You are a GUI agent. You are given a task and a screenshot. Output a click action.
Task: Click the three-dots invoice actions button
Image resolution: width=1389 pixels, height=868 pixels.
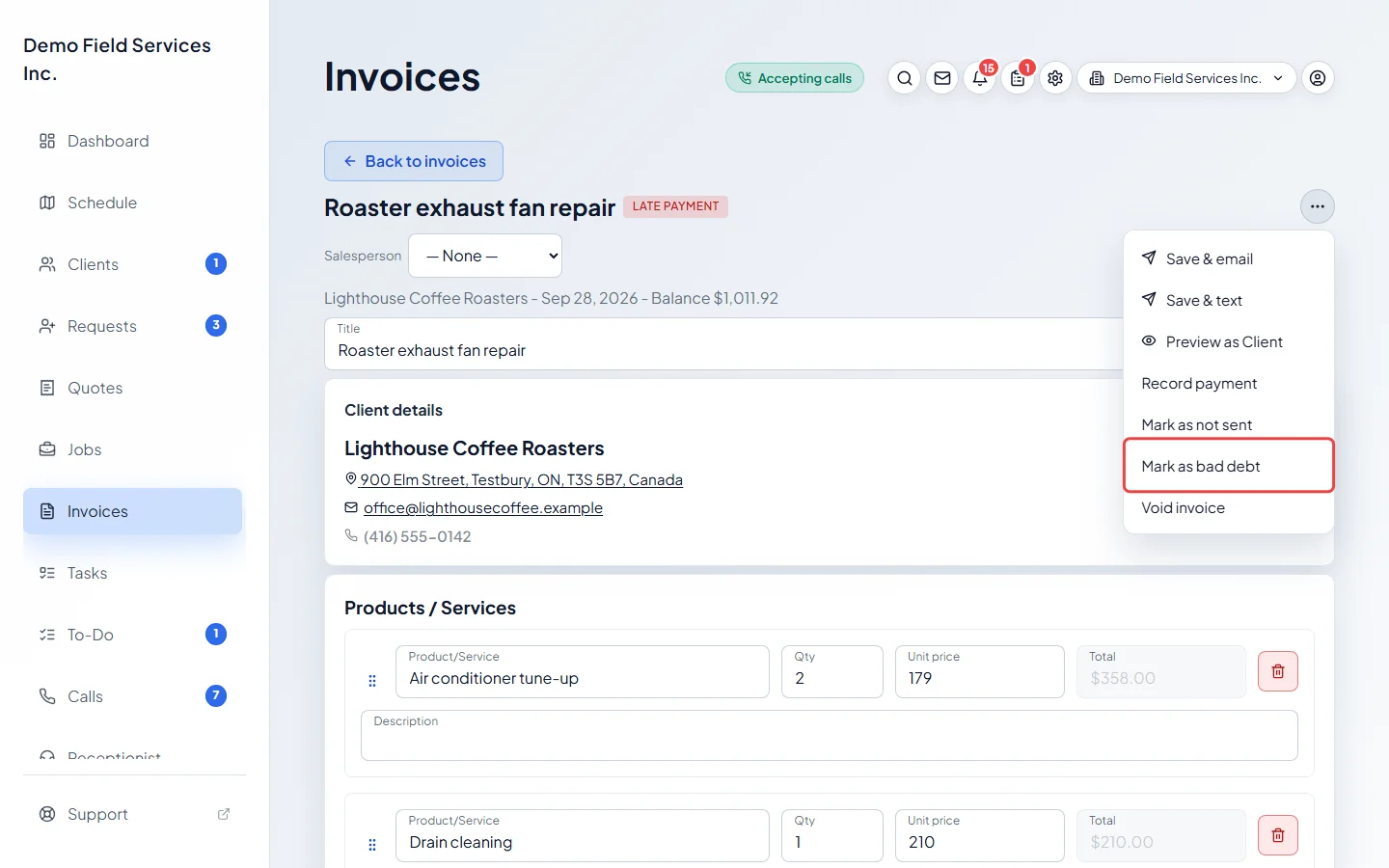point(1318,206)
